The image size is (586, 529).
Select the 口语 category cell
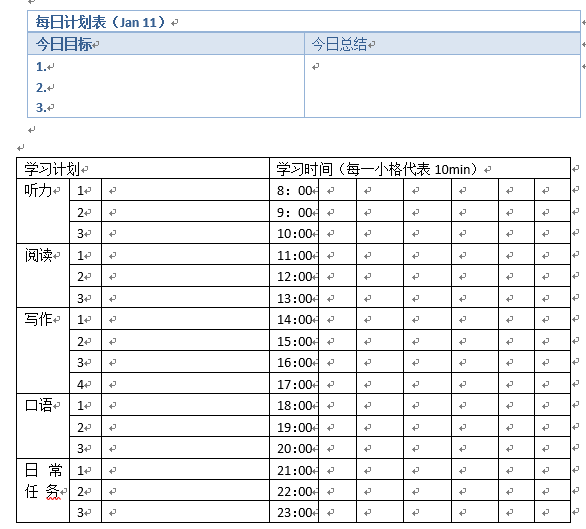coord(43,426)
